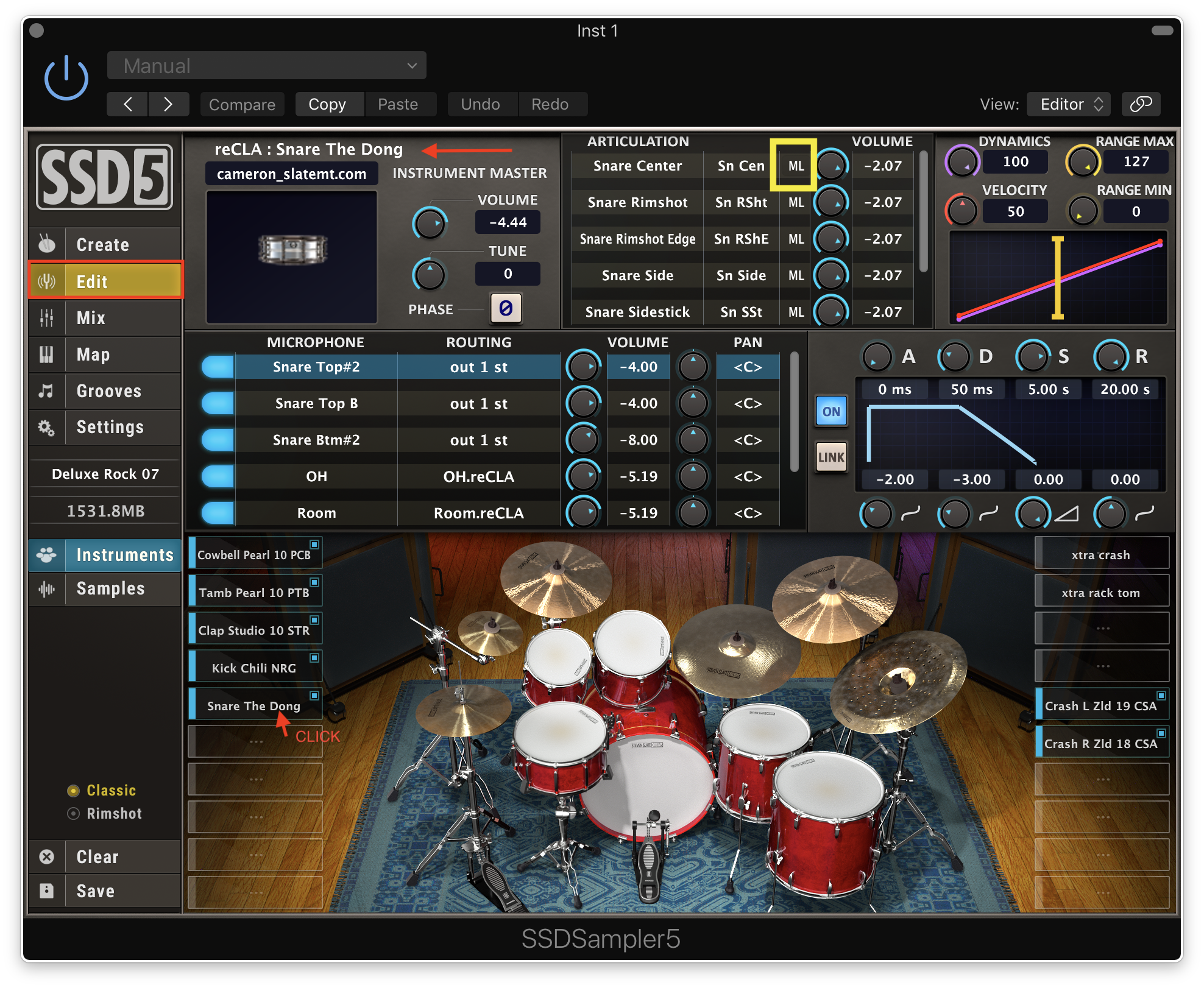Click the Snare Top#2 pan knob
The height and width of the screenshot is (988, 1204).
pyautogui.click(x=693, y=367)
